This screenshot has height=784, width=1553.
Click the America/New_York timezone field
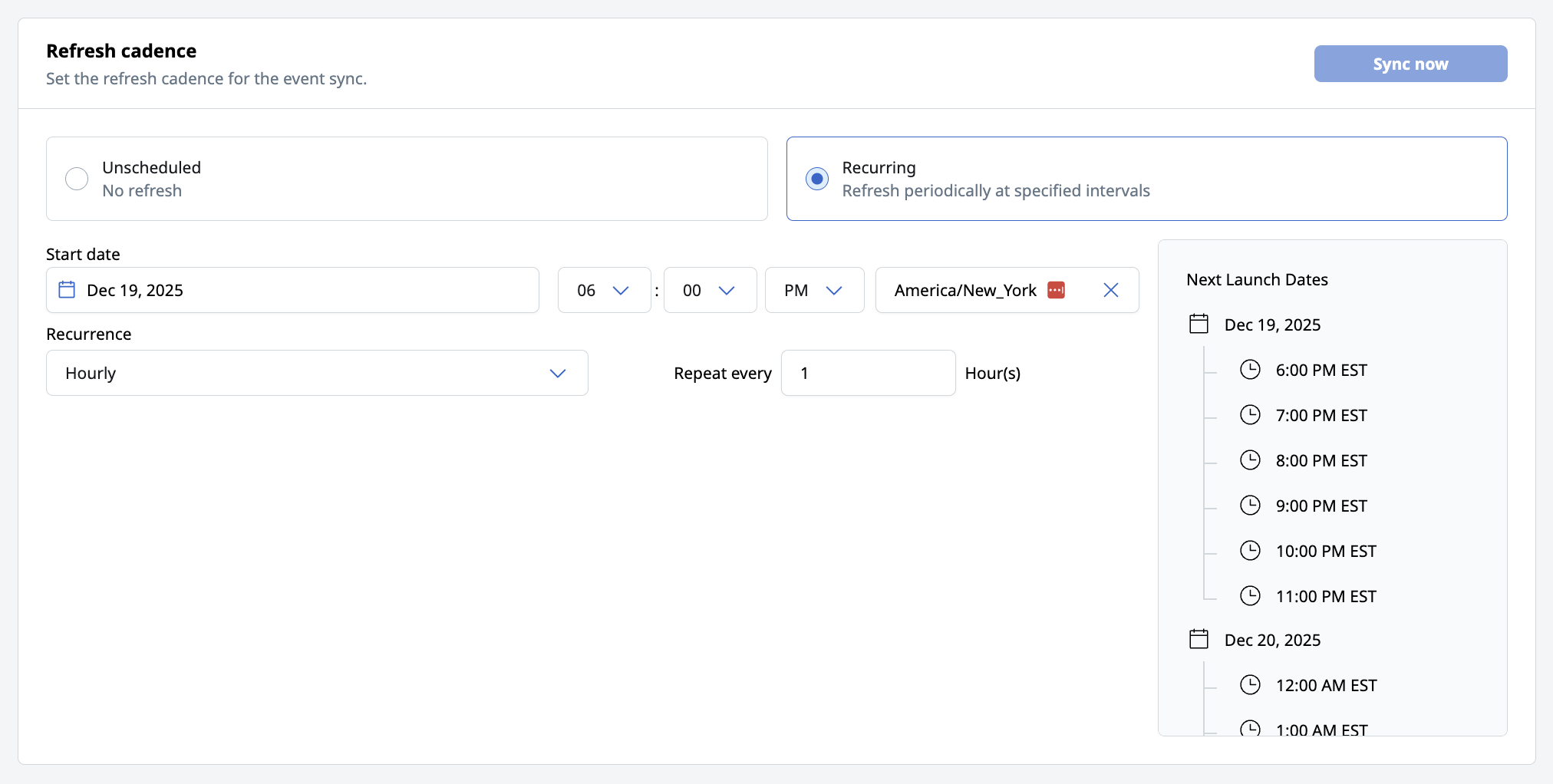(x=1007, y=290)
